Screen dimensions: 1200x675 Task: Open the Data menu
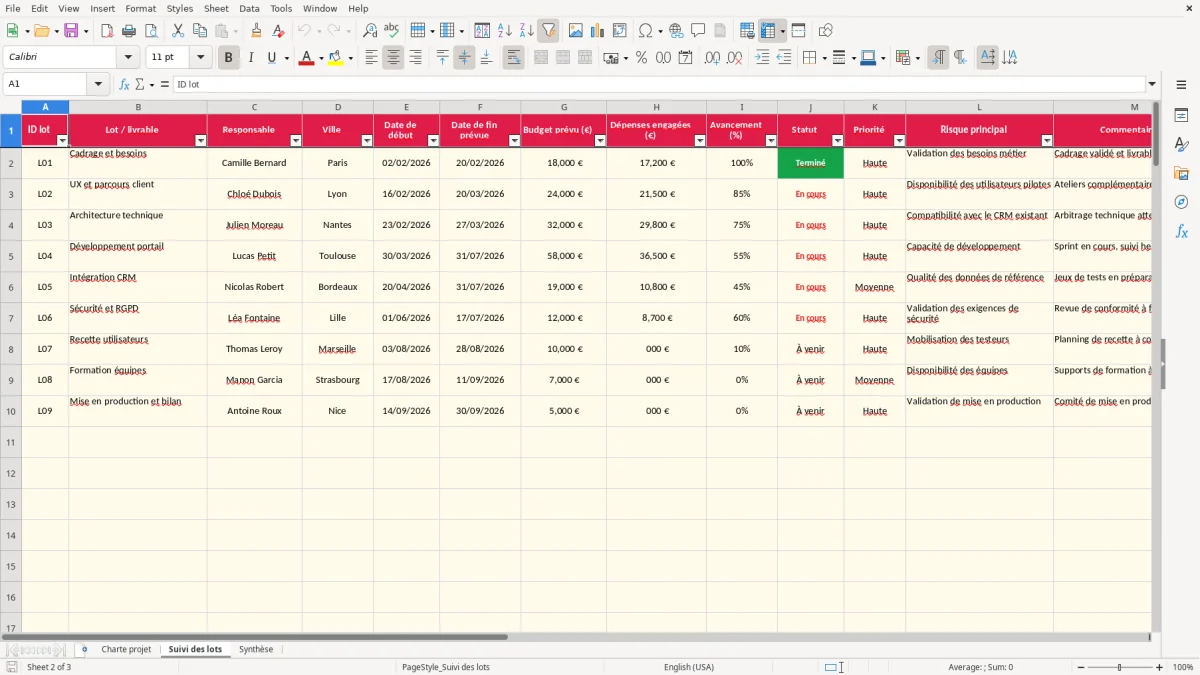(249, 8)
